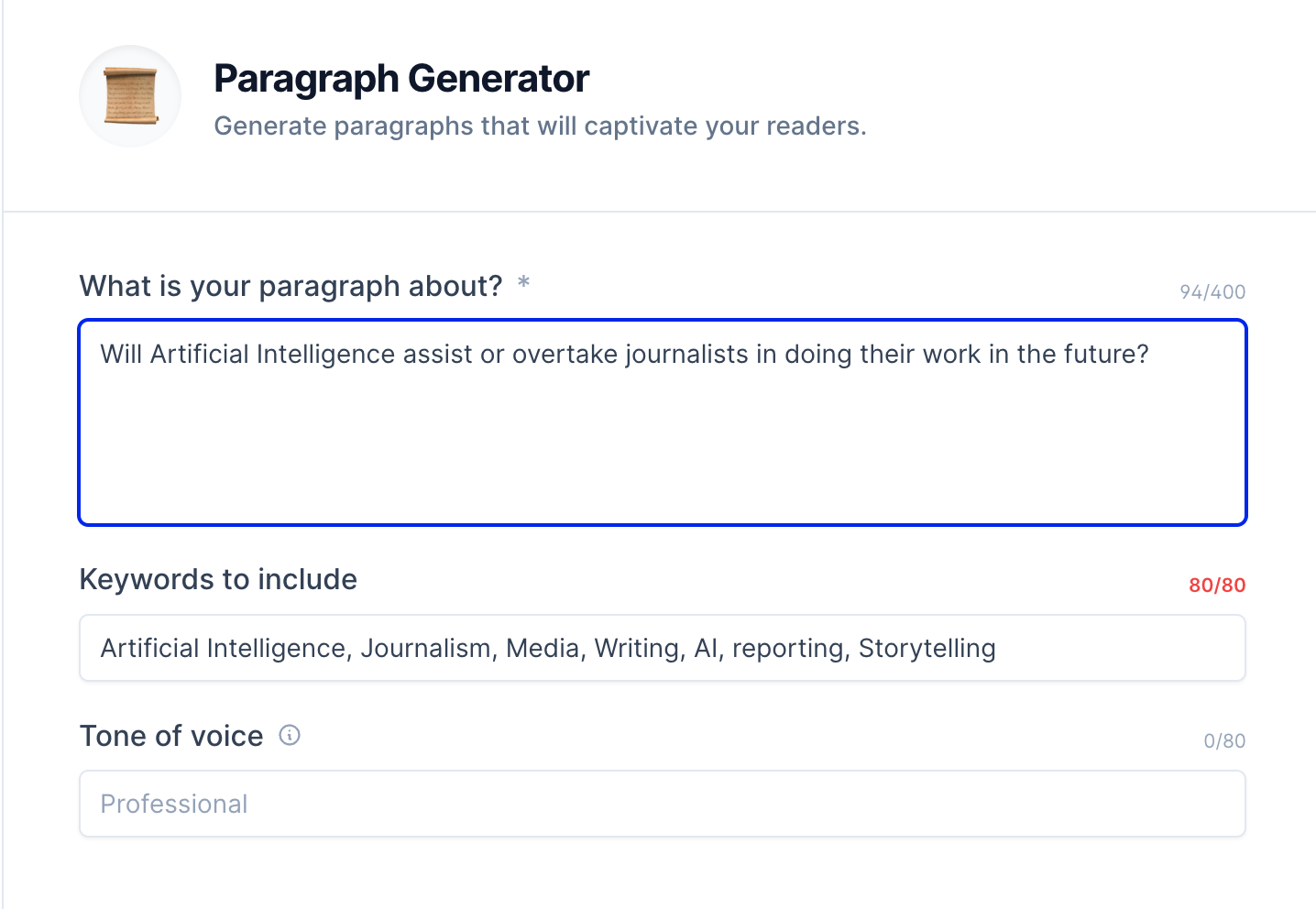Click the 'Keywords to include' label
This screenshot has width=1316, height=909.
point(218,579)
